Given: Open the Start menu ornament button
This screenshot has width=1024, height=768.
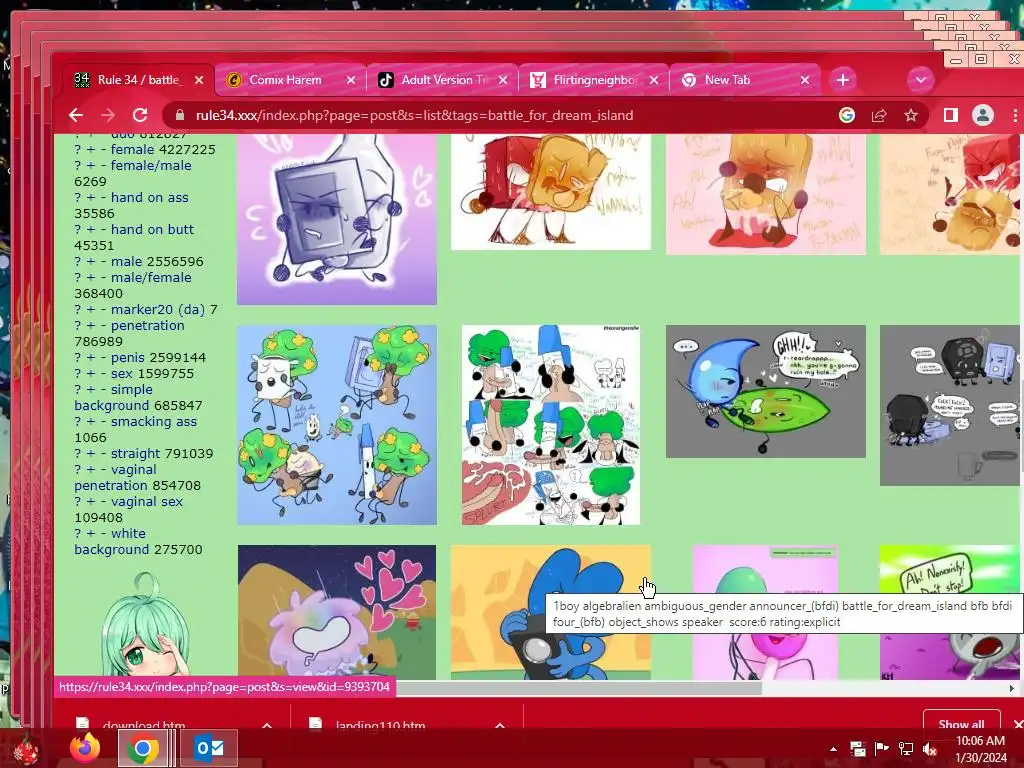Looking at the screenshot, I should [x=26, y=749].
